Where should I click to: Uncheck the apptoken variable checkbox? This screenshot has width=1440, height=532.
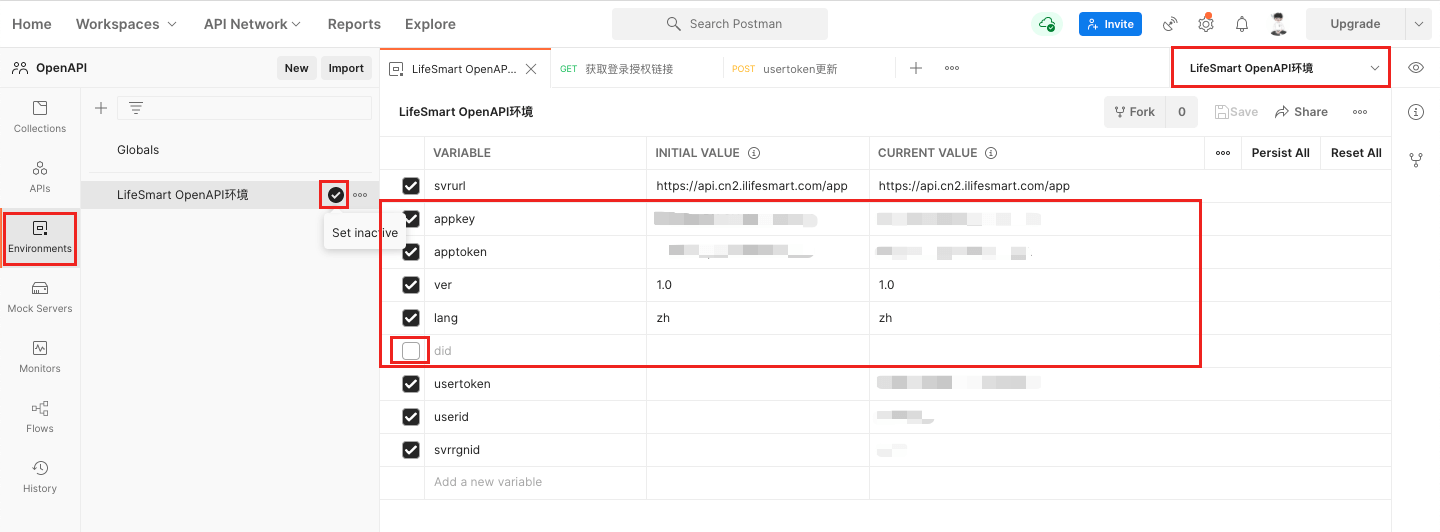click(411, 252)
